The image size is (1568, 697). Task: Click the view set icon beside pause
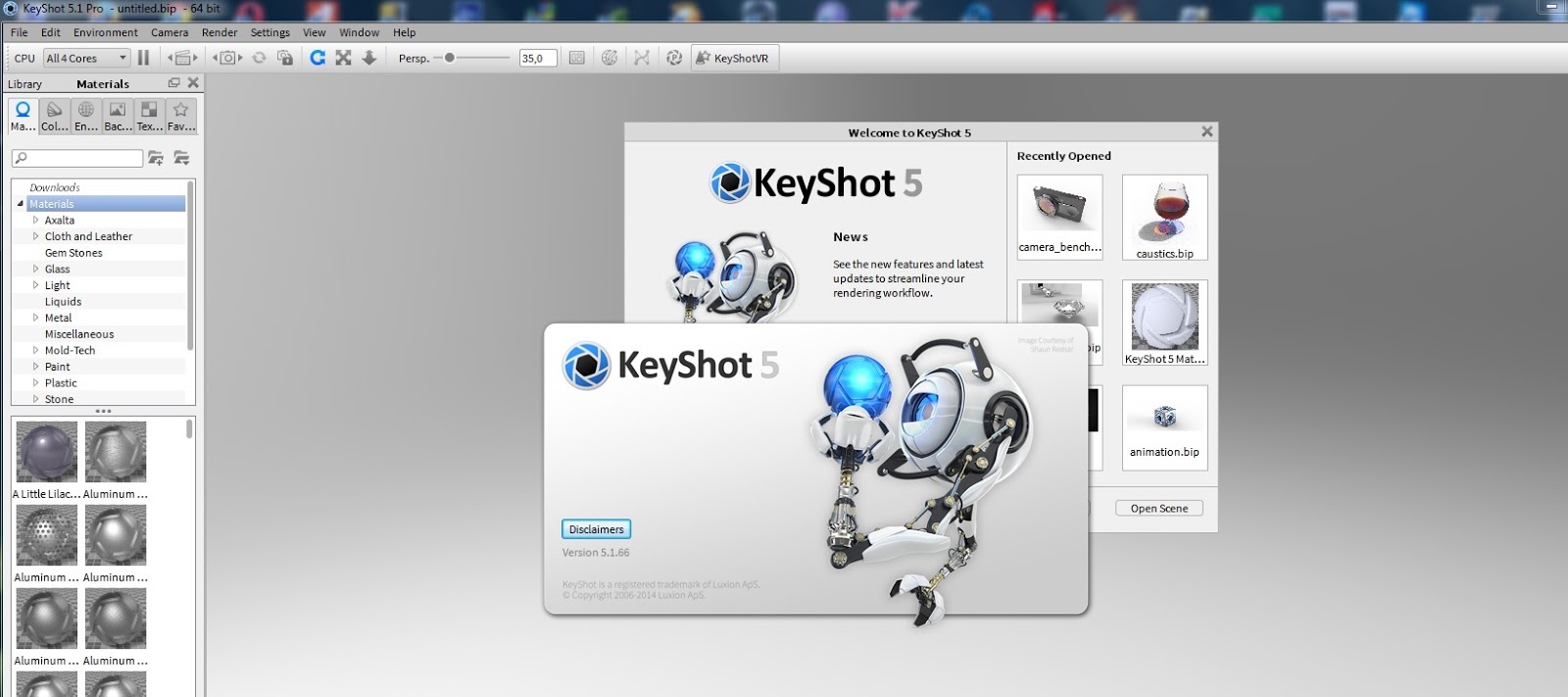click(182, 58)
